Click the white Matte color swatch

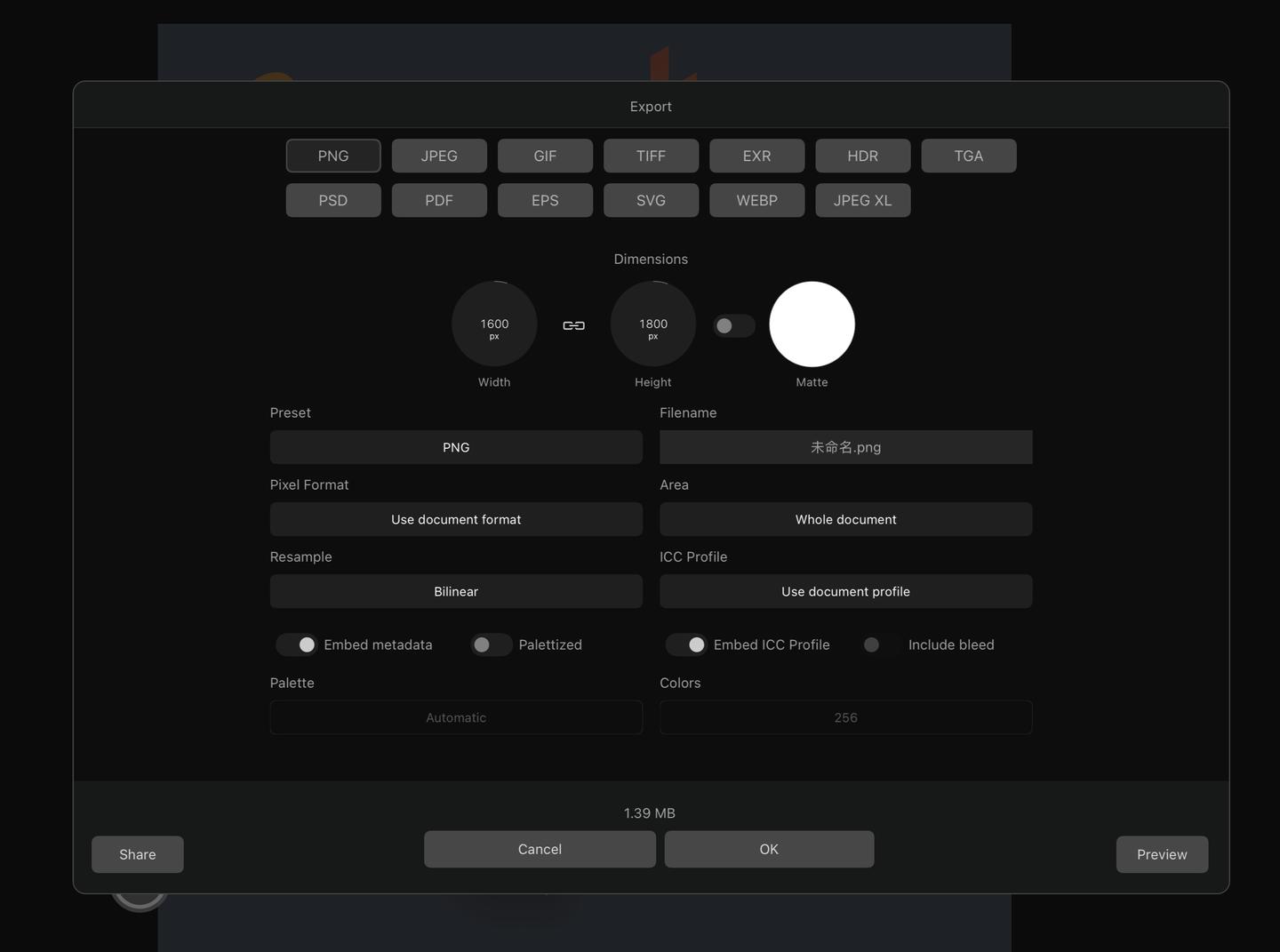[812, 324]
